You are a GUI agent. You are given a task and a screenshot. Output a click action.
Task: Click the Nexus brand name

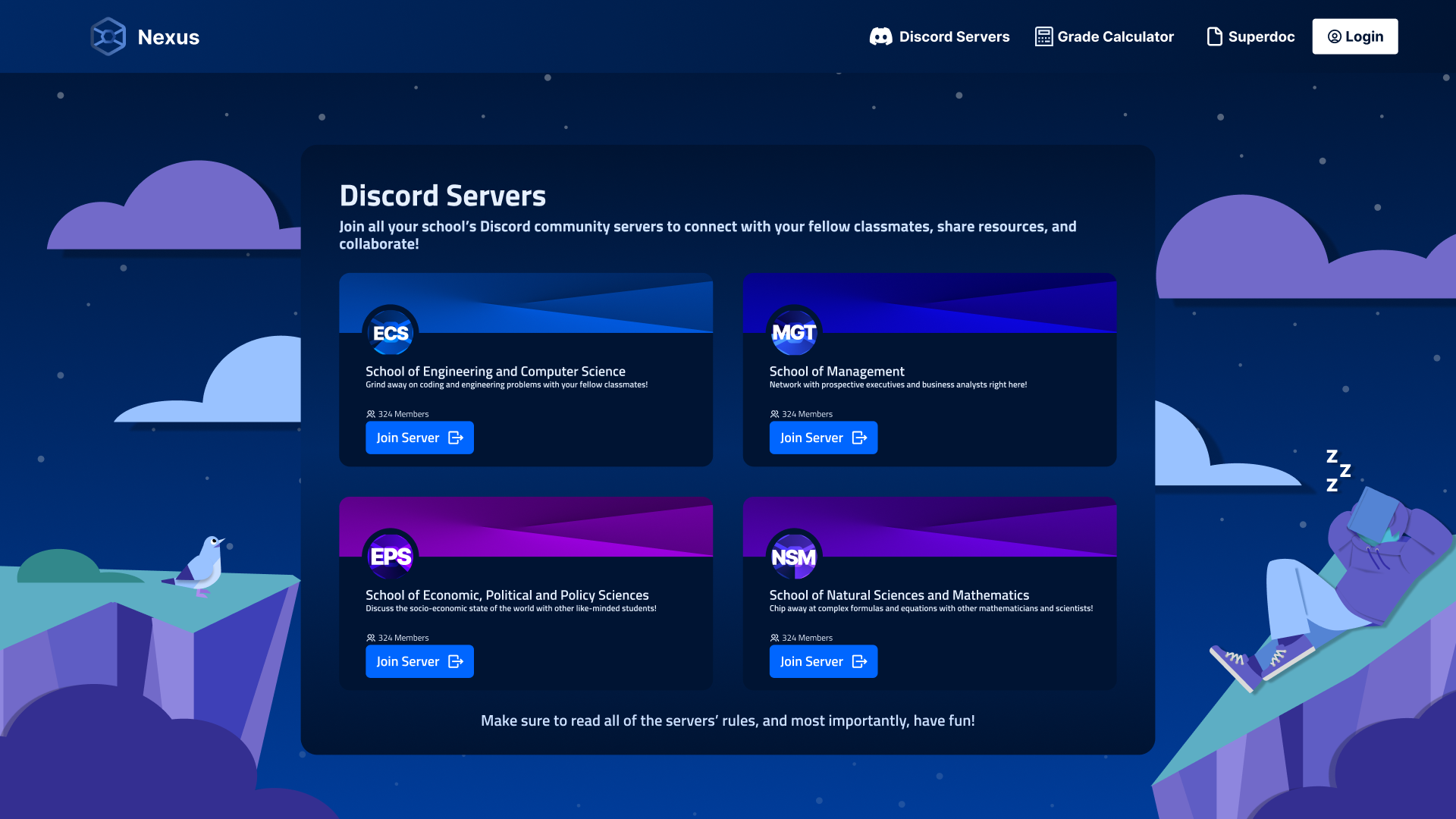(x=168, y=37)
